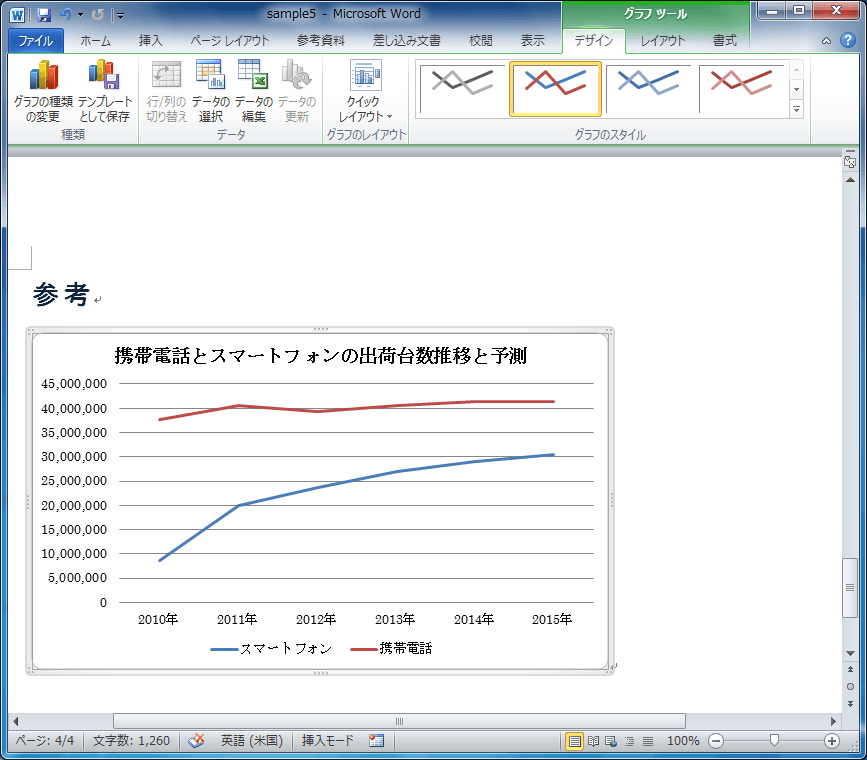The height and width of the screenshot is (760, 867).
Task: Click language 英語 (米国) in status bar
Action: tap(252, 741)
